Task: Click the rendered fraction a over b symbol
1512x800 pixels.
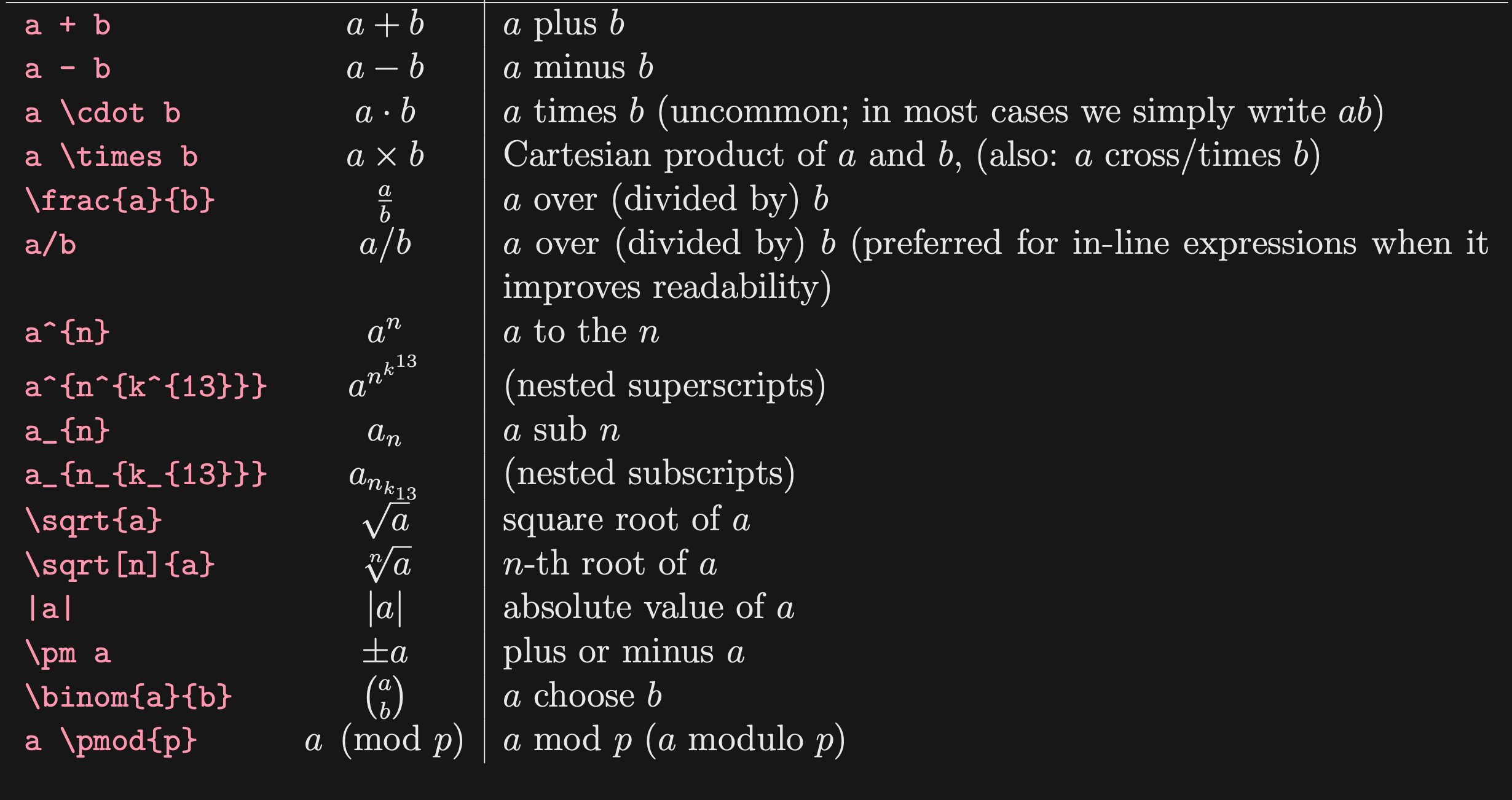Action: point(385,202)
